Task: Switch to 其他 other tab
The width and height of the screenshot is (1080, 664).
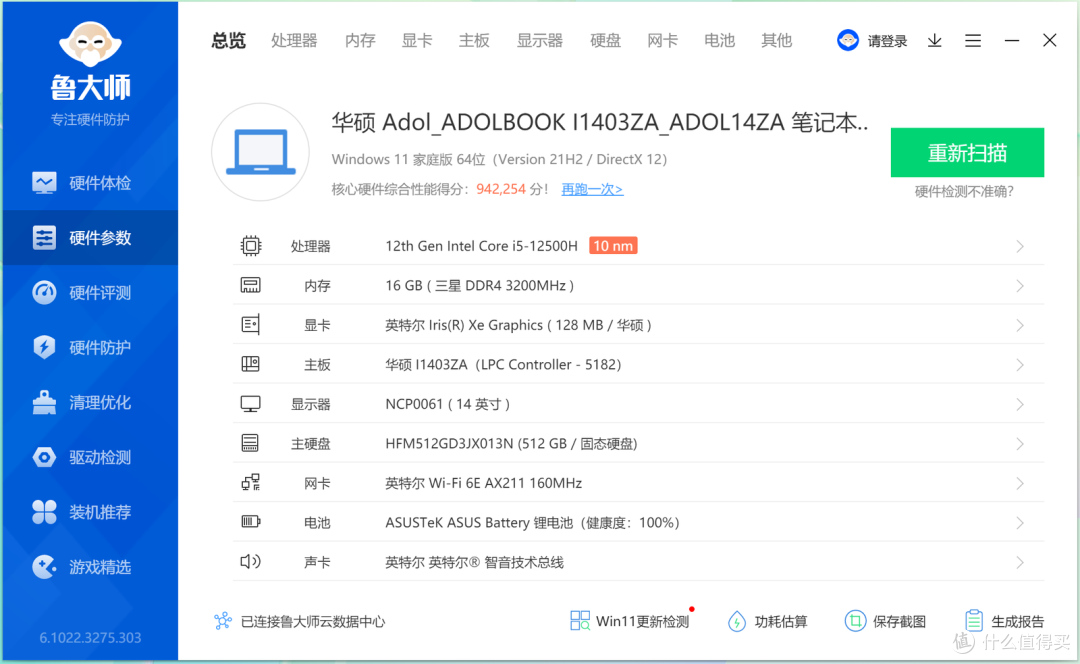Action: point(777,41)
